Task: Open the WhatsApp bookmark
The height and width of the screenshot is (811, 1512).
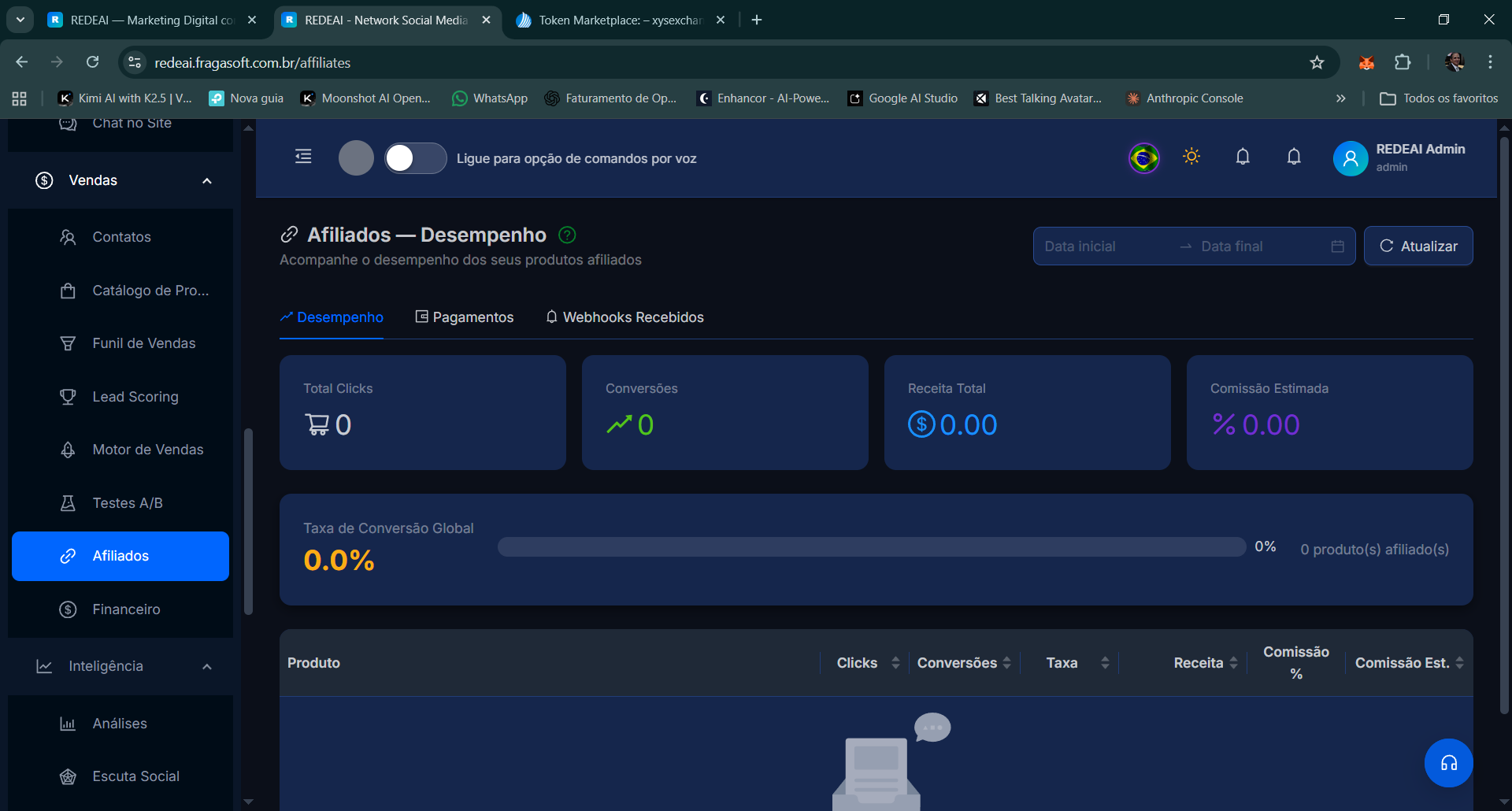Action: 490,98
